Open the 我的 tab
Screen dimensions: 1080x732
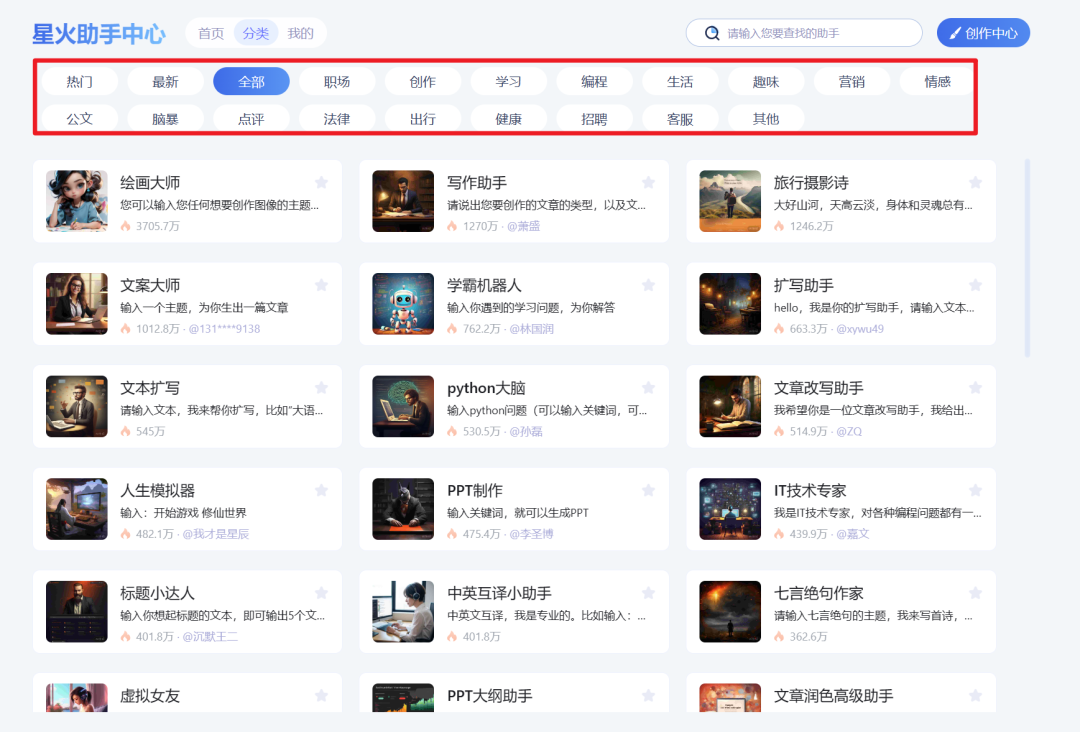point(300,33)
